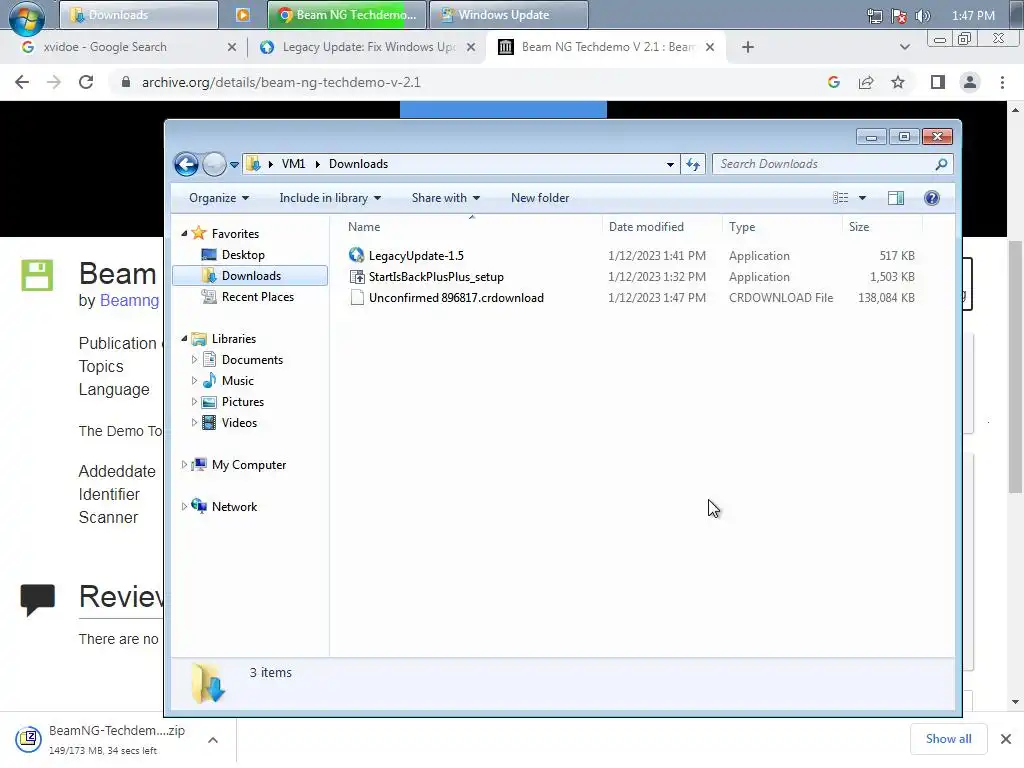Expand the Music library node
The width and height of the screenshot is (1024, 768).
coord(194,381)
